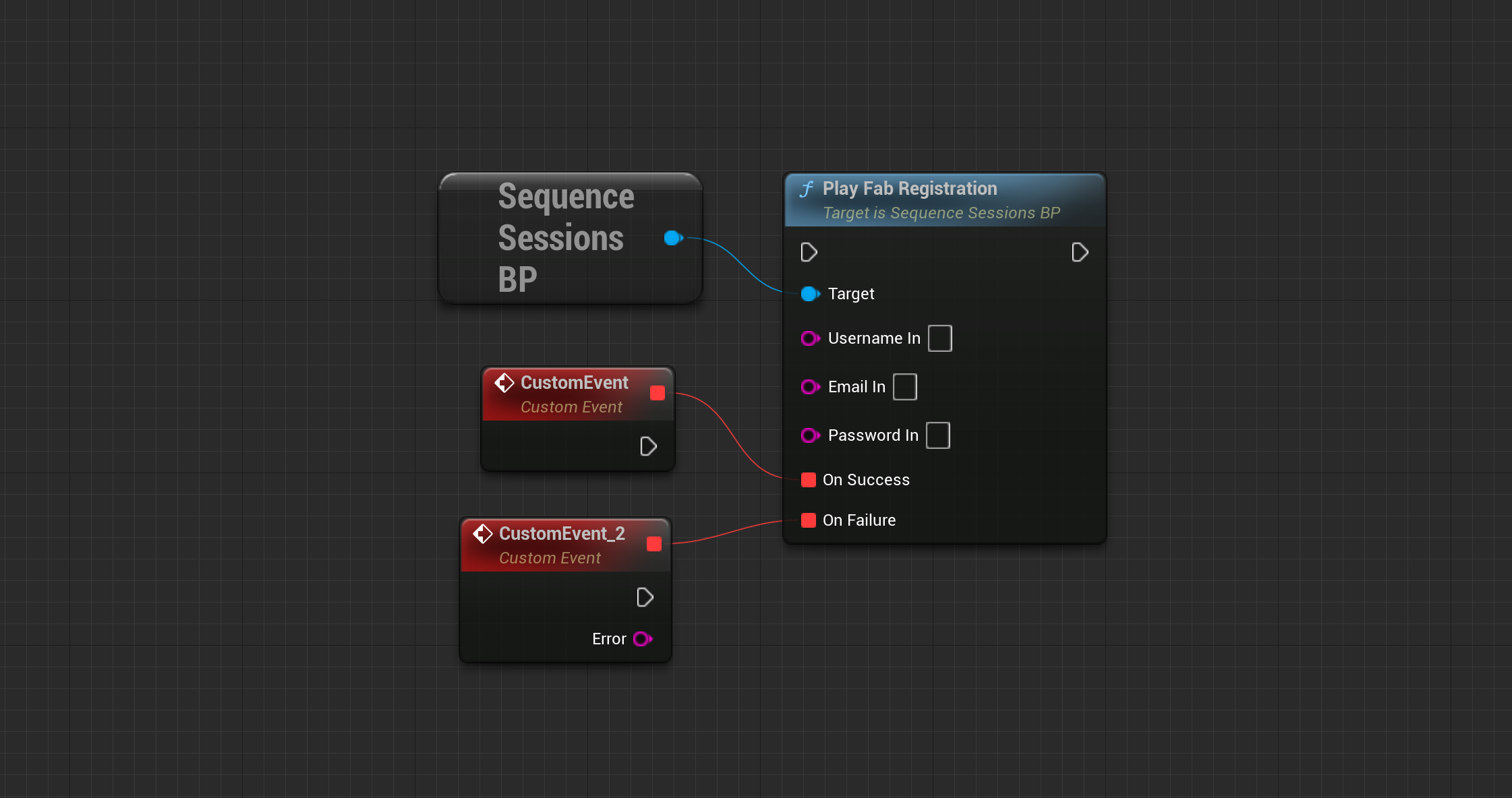1512x798 pixels.
Task: Click the blue Target object pin
Action: tap(809, 294)
